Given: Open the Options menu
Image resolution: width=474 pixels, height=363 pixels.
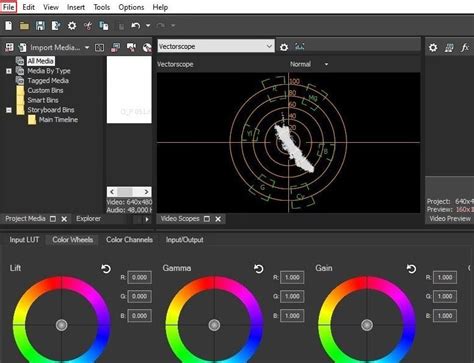Looking at the screenshot, I should coord(131,7).
